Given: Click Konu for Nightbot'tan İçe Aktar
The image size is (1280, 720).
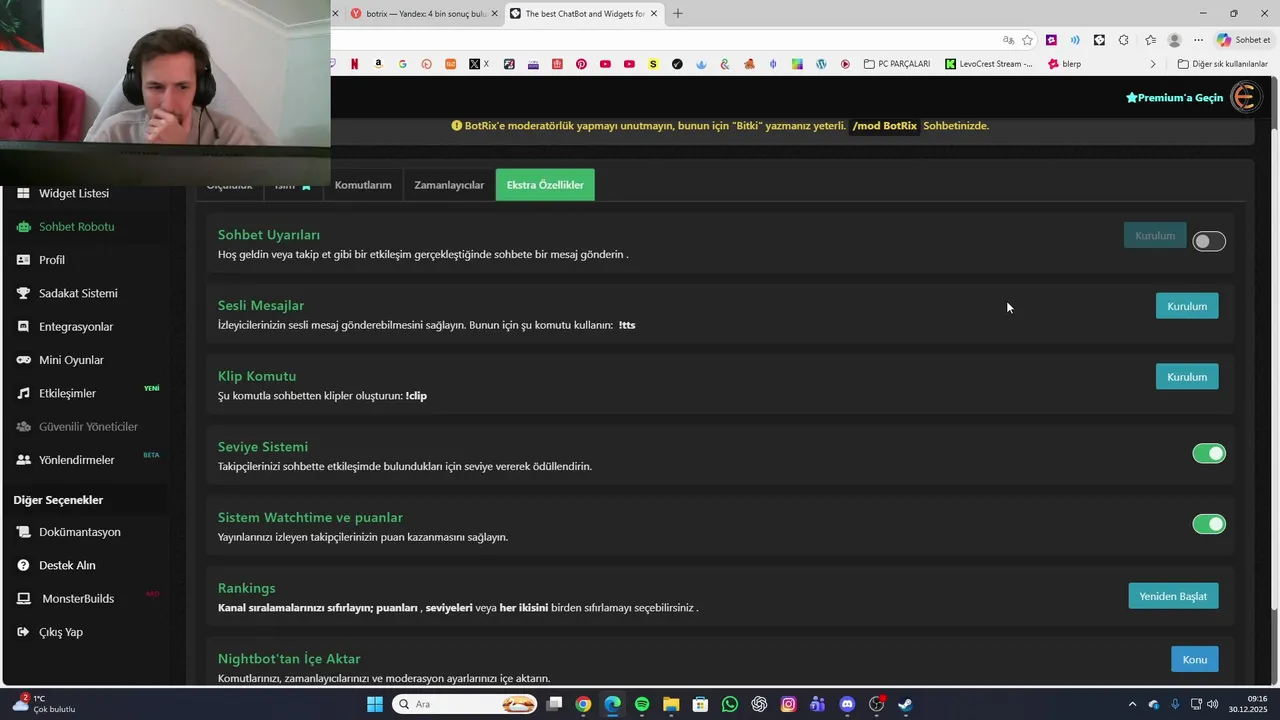Looking at the screenshot, I should click(x=1195, y=659).
